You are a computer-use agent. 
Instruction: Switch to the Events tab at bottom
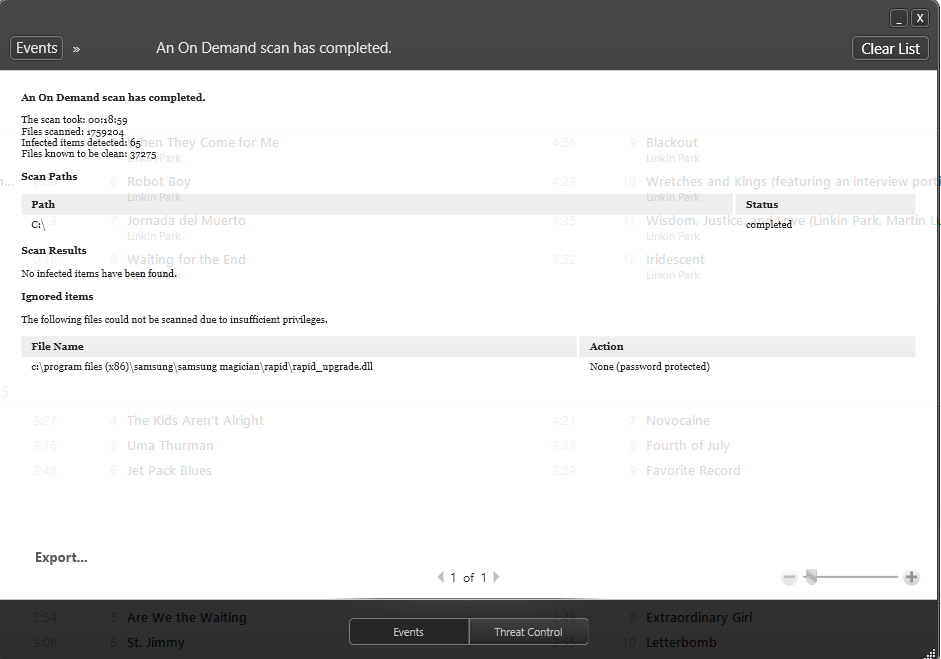[x=408, y=632]
